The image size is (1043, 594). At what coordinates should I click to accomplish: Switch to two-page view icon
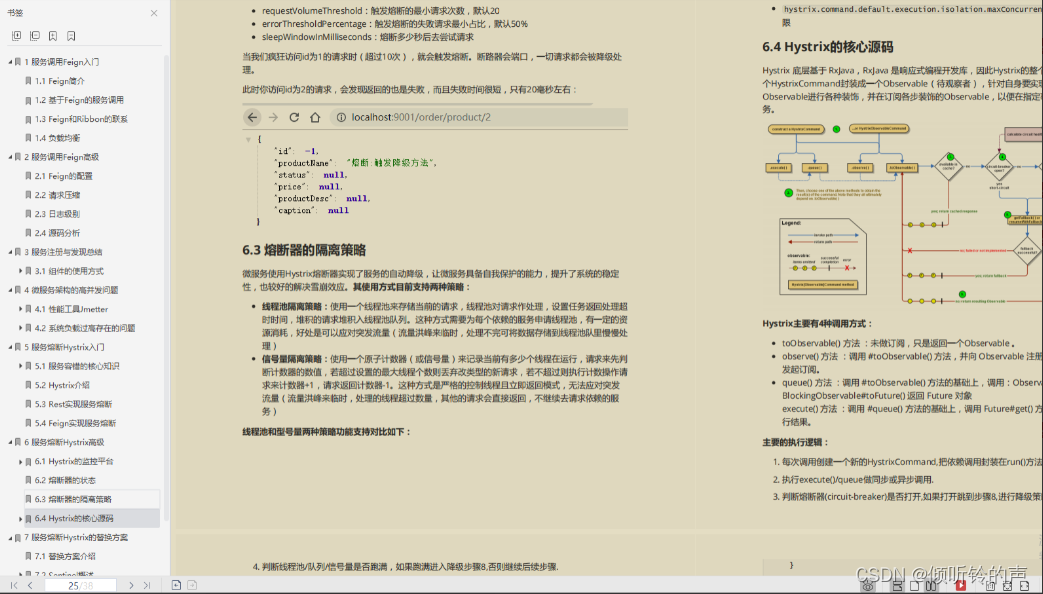click(931, 586)
